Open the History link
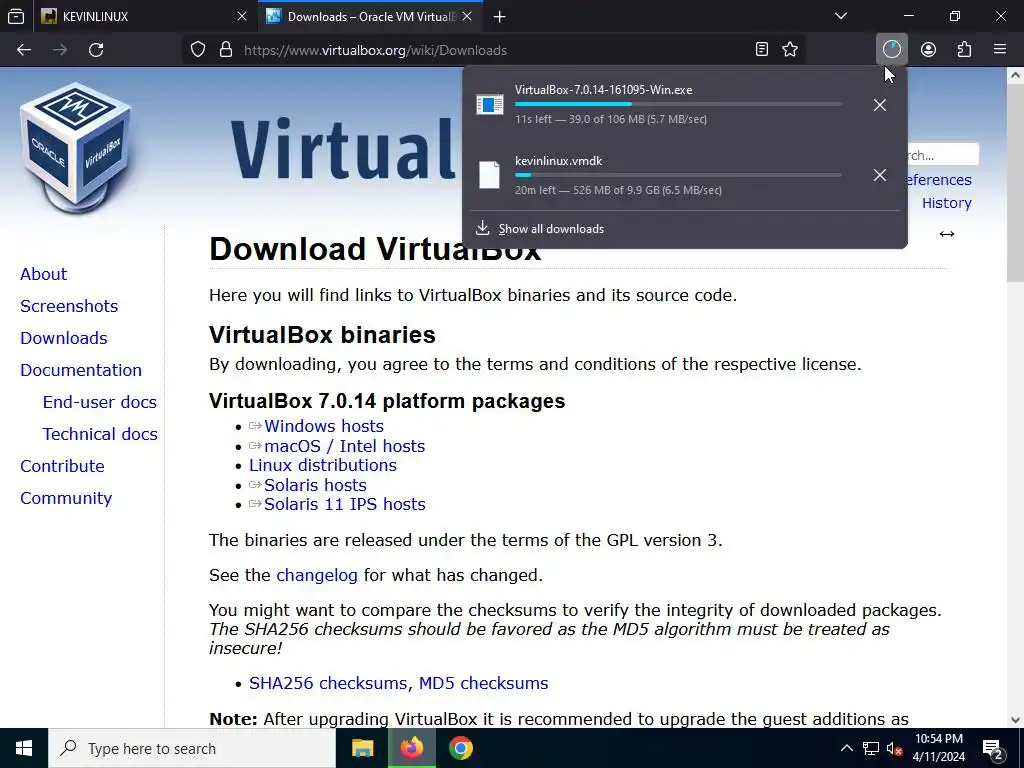The height and width of the screenshot is (768, 1024). pyautogui.click(x=946, y=203)
